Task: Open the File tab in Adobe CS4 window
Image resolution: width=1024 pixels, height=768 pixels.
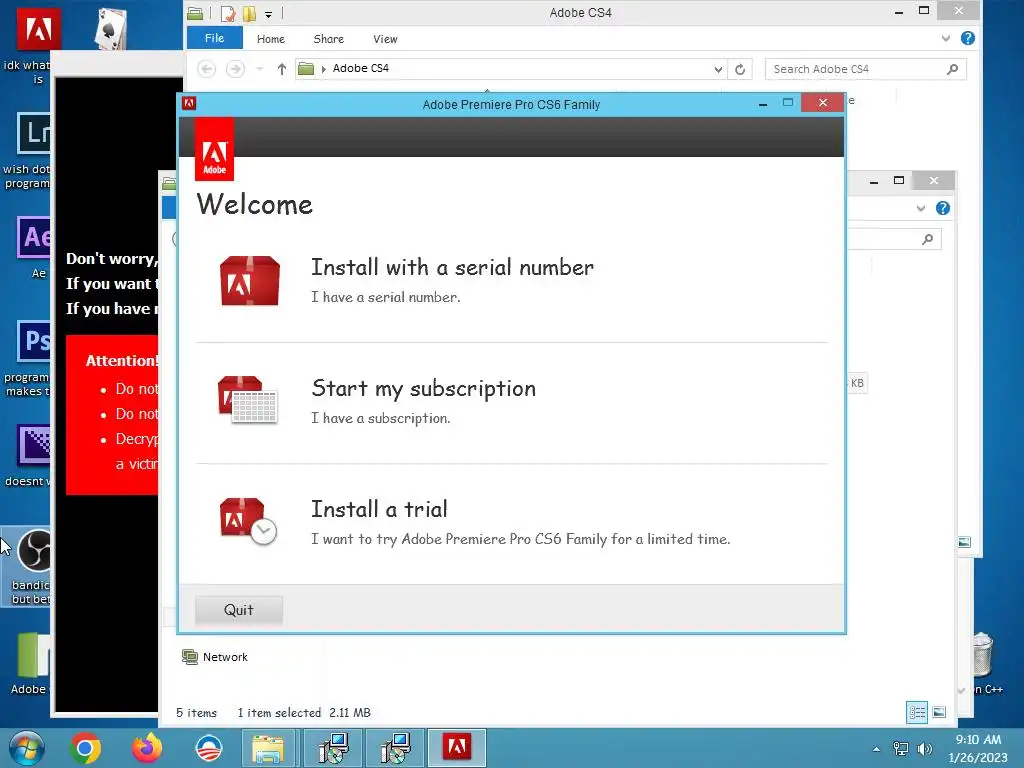Action: click(214, 39)
